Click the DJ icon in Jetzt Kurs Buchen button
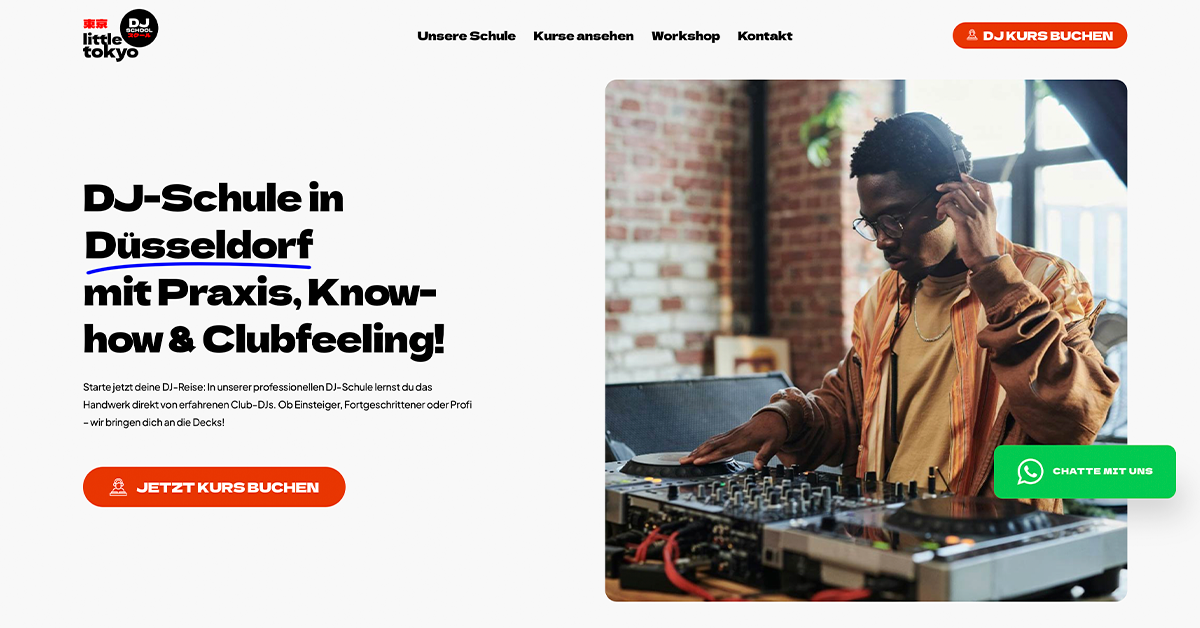The height and width of the screenshot is (628, 1200). (x=118, y=487)
